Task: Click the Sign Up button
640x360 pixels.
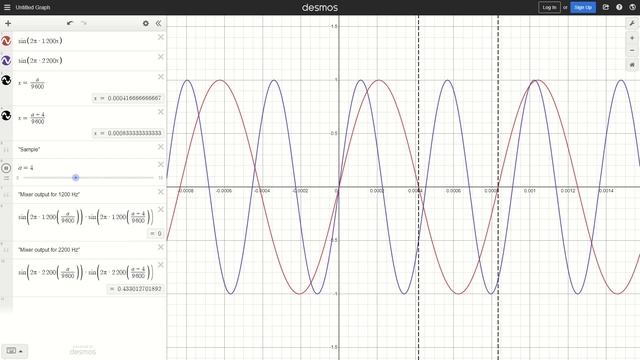Action: pos(583,7)
